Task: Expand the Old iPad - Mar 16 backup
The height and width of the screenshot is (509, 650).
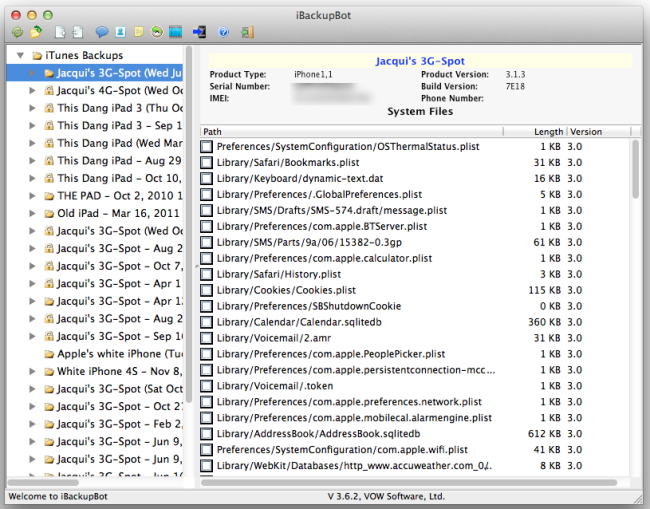Action: tap(33, 213)
